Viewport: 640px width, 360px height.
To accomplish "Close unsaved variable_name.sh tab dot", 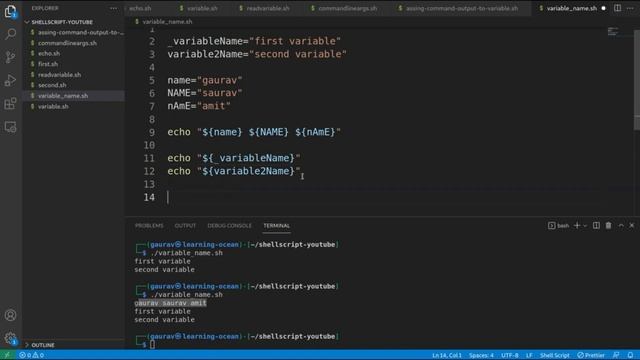I will coord(603,8).
